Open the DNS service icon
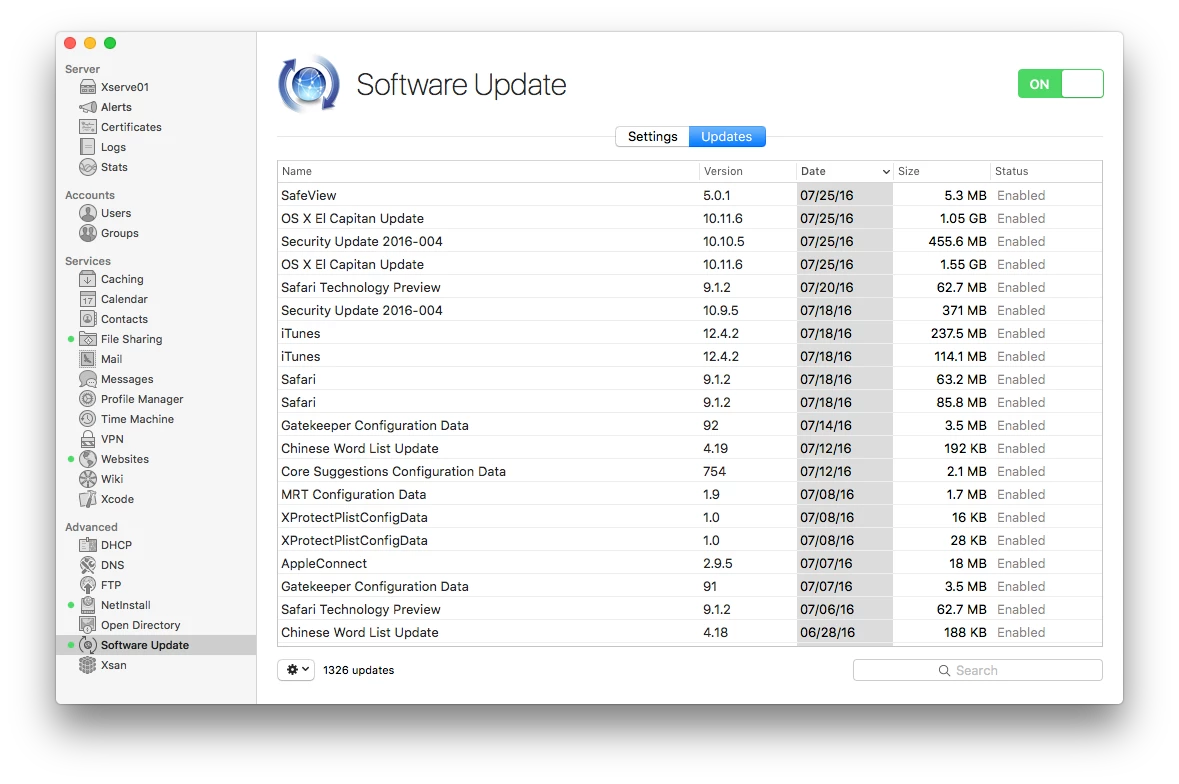 pyautogui.click(x=88, y=565)
